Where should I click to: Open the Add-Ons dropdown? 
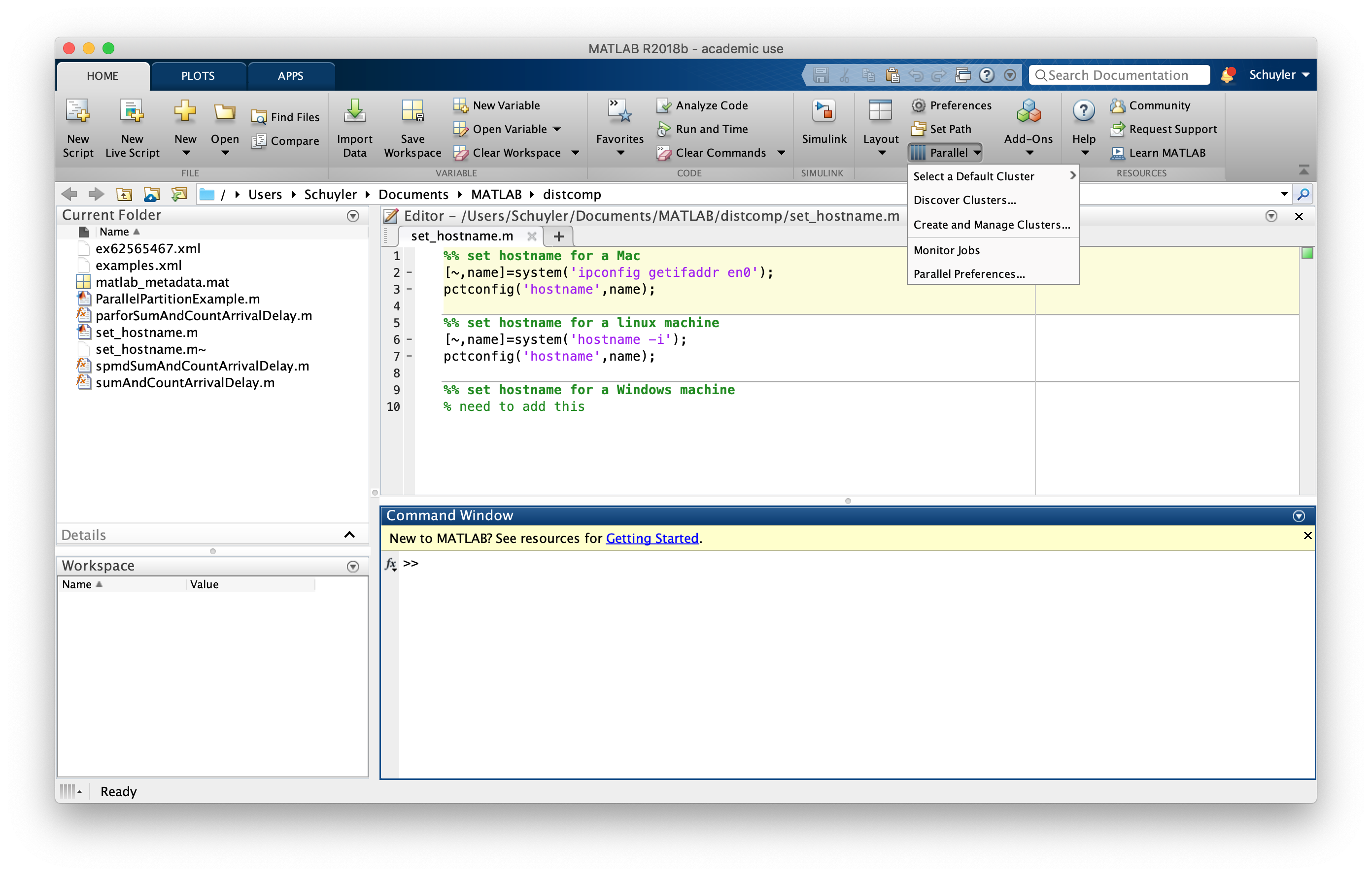pyautogui.click(x=1028, y=128)
